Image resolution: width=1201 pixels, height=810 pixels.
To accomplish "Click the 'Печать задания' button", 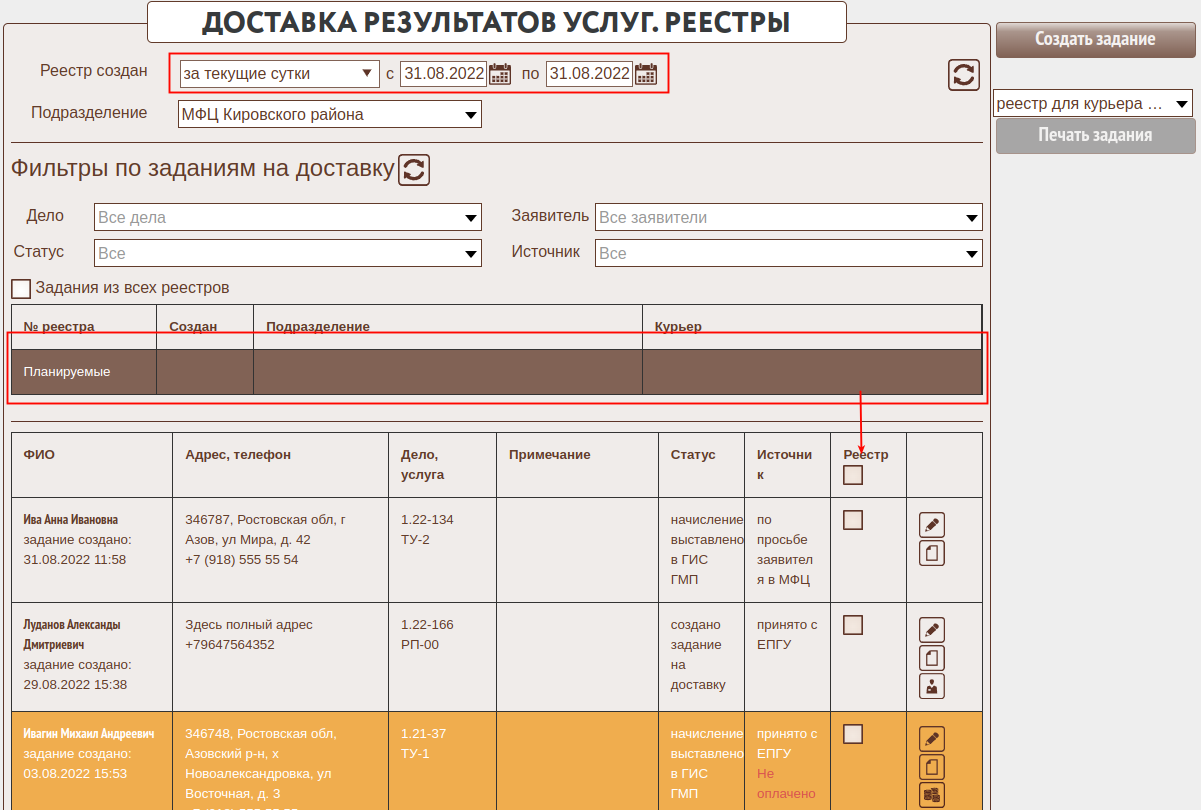I will (x=1095, y=135).
